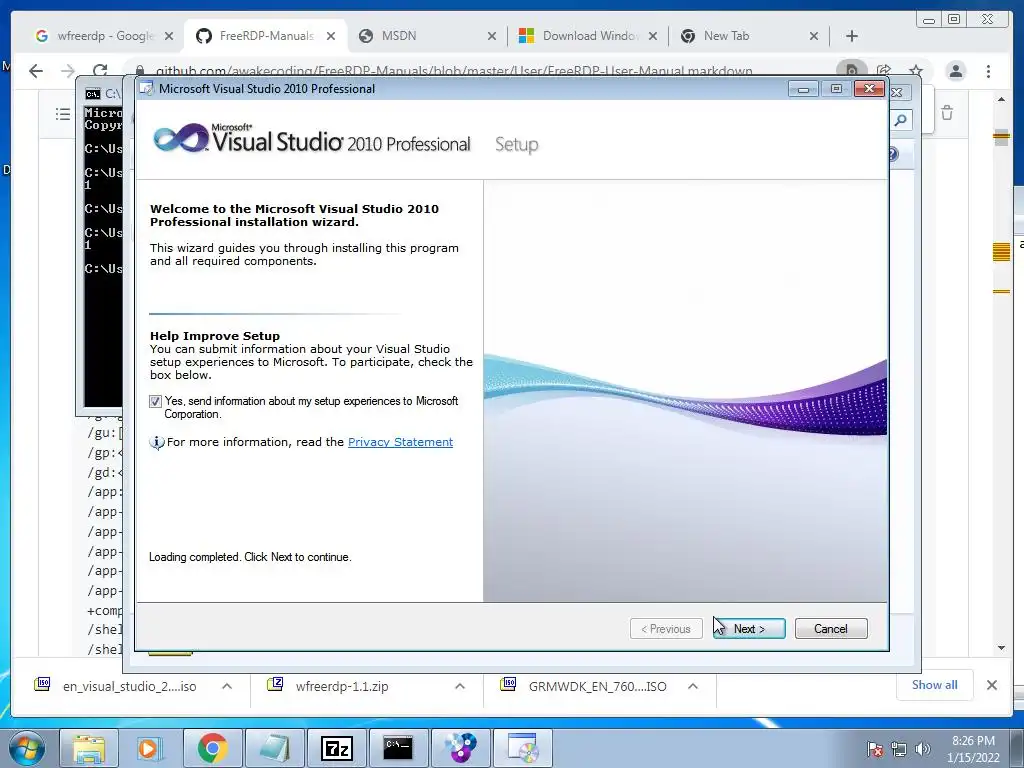Open the Privacy Statement link
The width and height of the screenshot is (1024, 768).
click(x=400, y=442)
